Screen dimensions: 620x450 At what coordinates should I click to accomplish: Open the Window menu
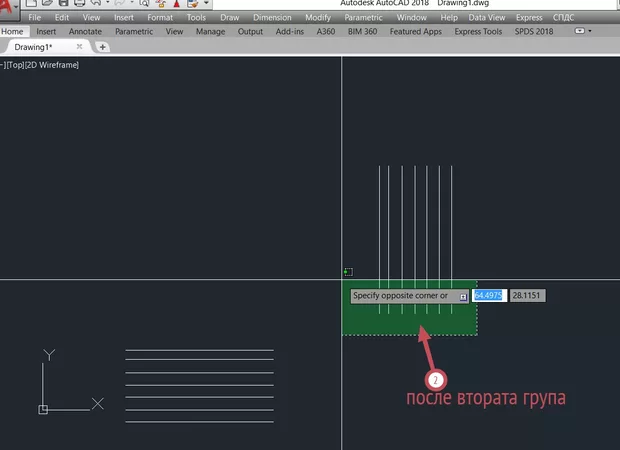[412, 17]
